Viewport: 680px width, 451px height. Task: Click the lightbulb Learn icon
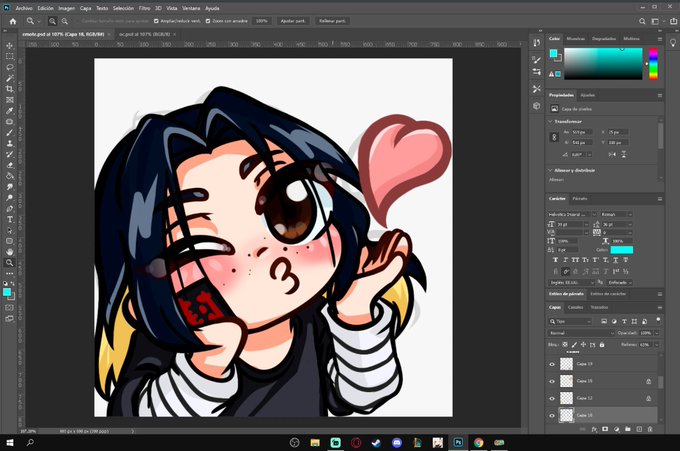point(673,42)
